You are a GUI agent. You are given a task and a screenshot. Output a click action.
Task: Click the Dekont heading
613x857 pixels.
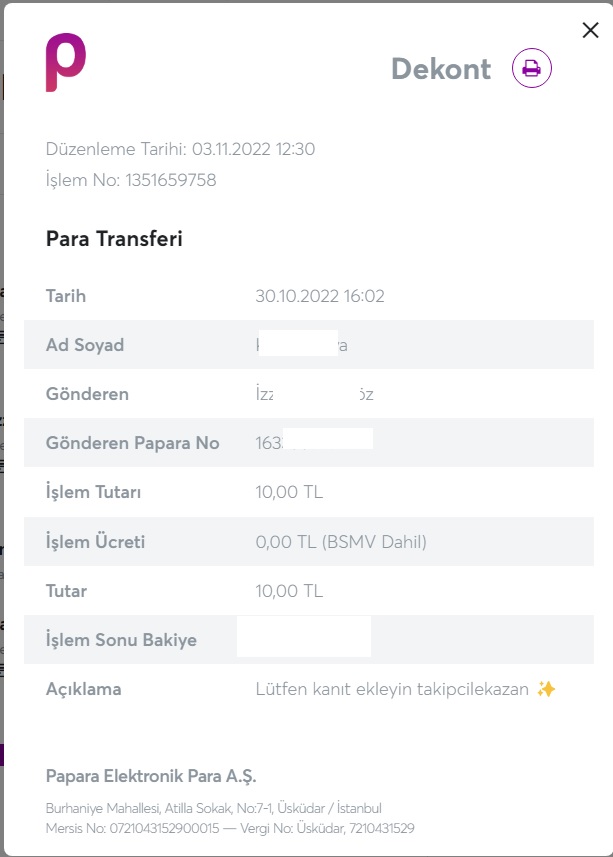click(x=441, y=69)
